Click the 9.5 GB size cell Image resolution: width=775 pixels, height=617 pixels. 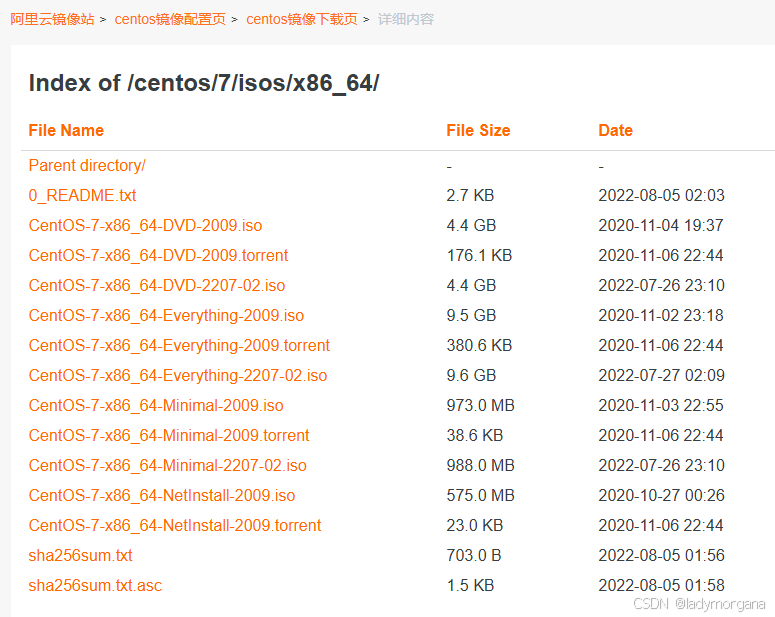click(472, 315)
